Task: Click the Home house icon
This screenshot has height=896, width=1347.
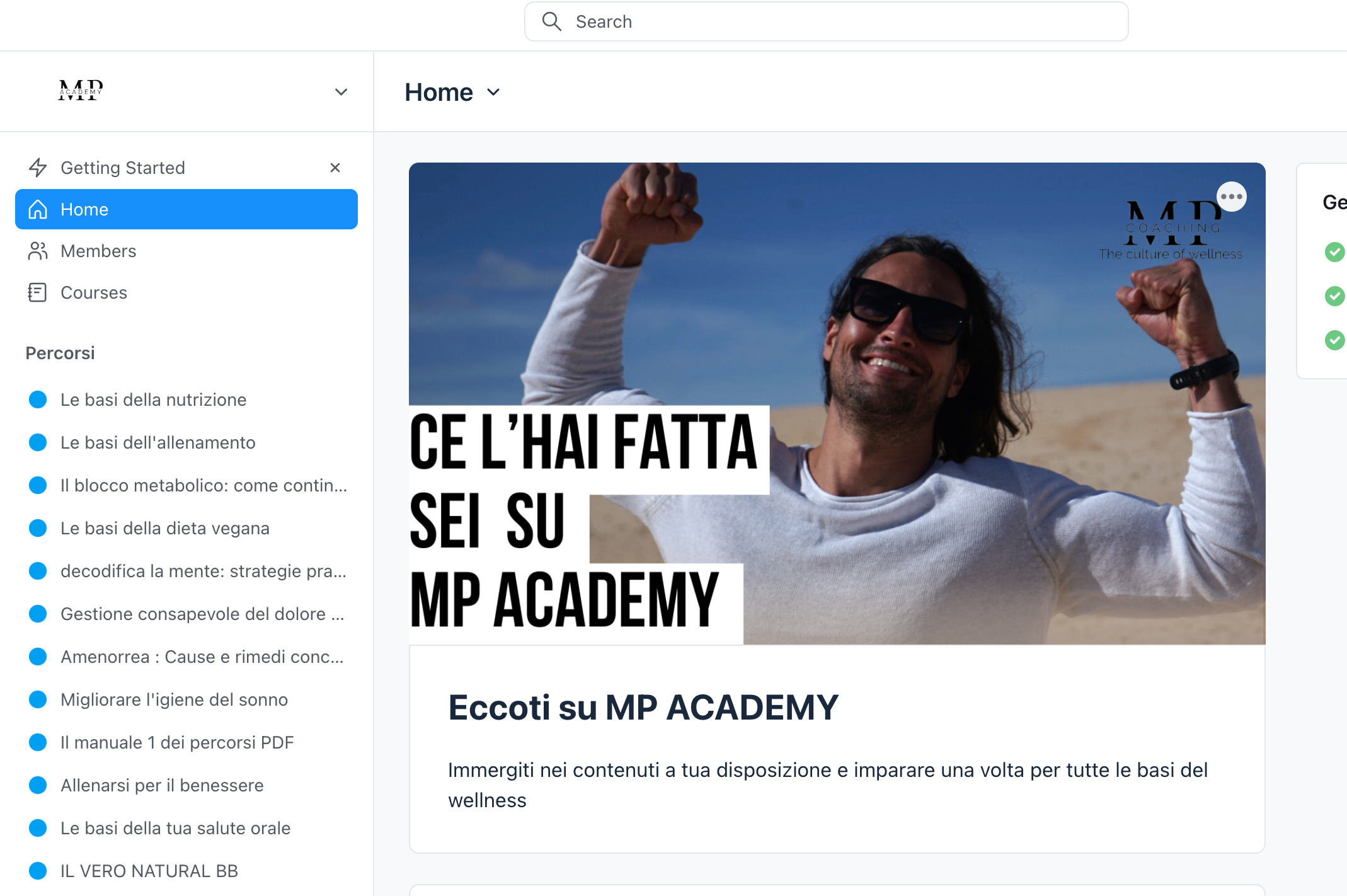Action: tap(38, 209)
